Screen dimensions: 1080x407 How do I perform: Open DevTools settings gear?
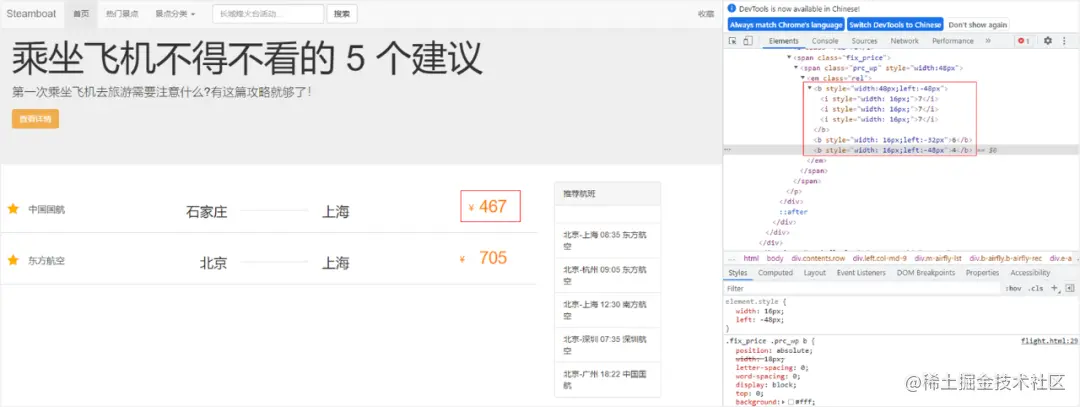pyautogui.click(x=1048, y=41)
